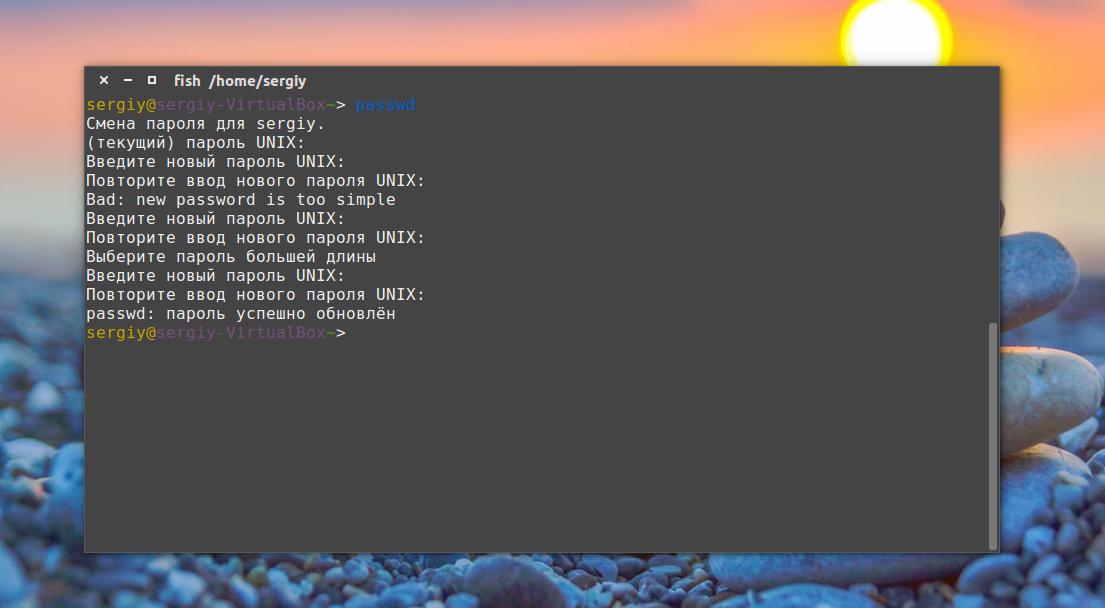This screenshot has width=1105, height=608.
Task: Select the passwd command text
Action: coord(386,104)
